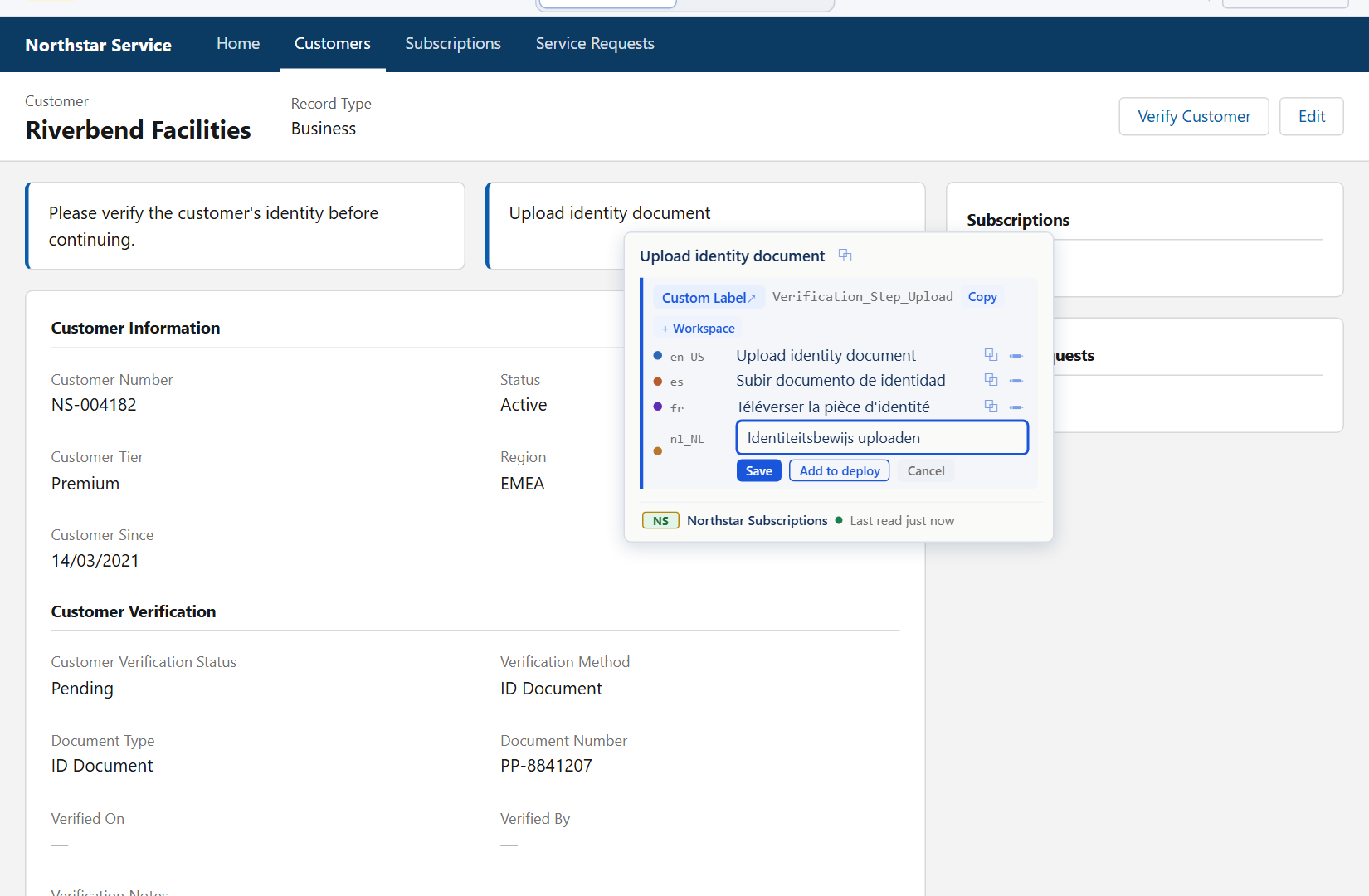Click the dash icon on en_US row

[1016, 356]
